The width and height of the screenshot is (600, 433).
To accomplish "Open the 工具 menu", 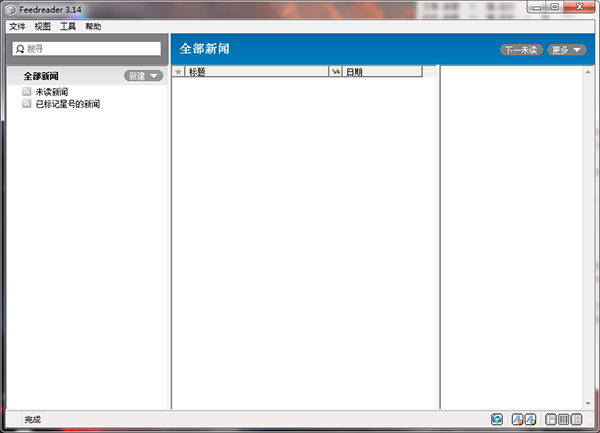I will click(68, 27).
